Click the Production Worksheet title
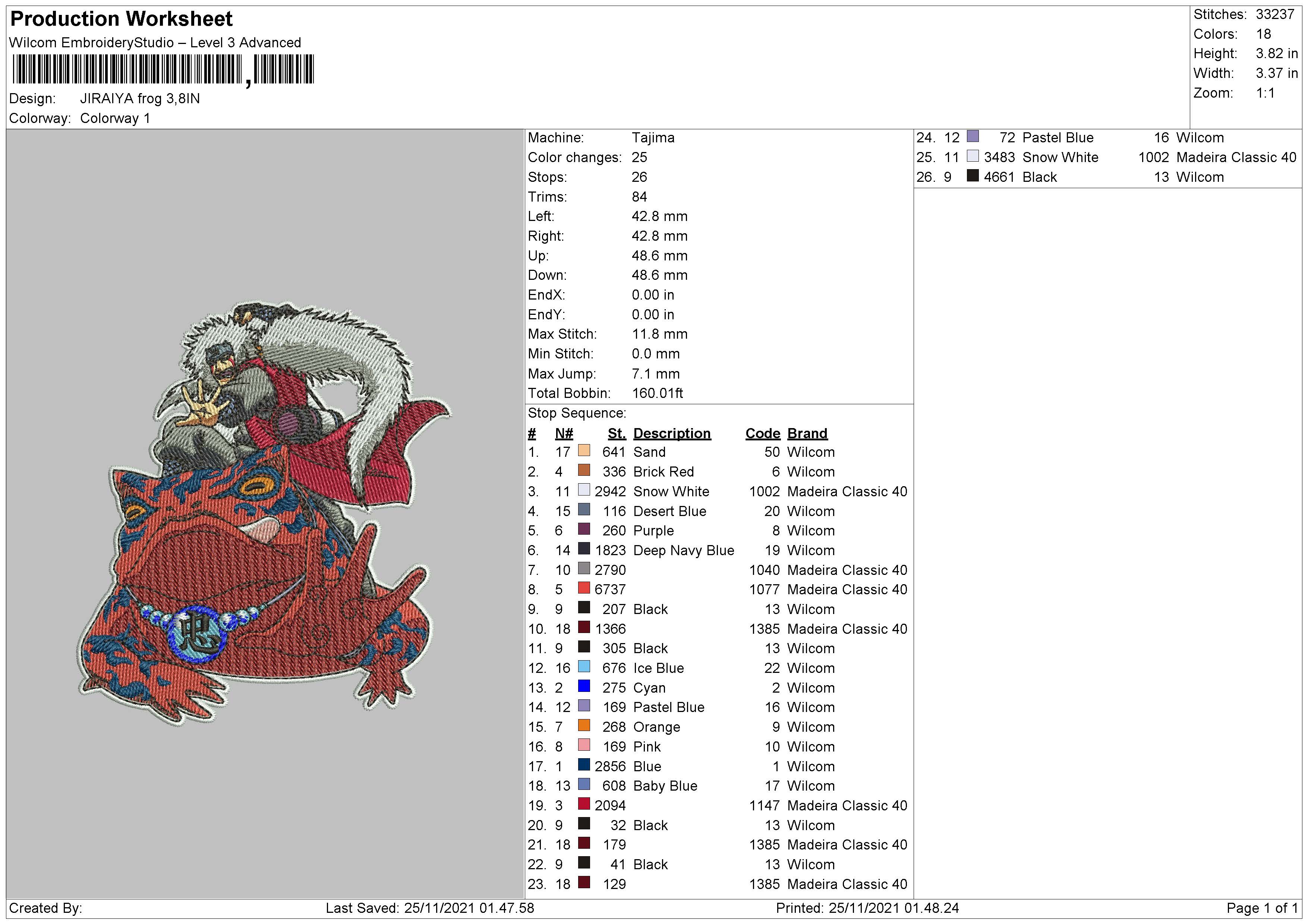 coord(122,19)
